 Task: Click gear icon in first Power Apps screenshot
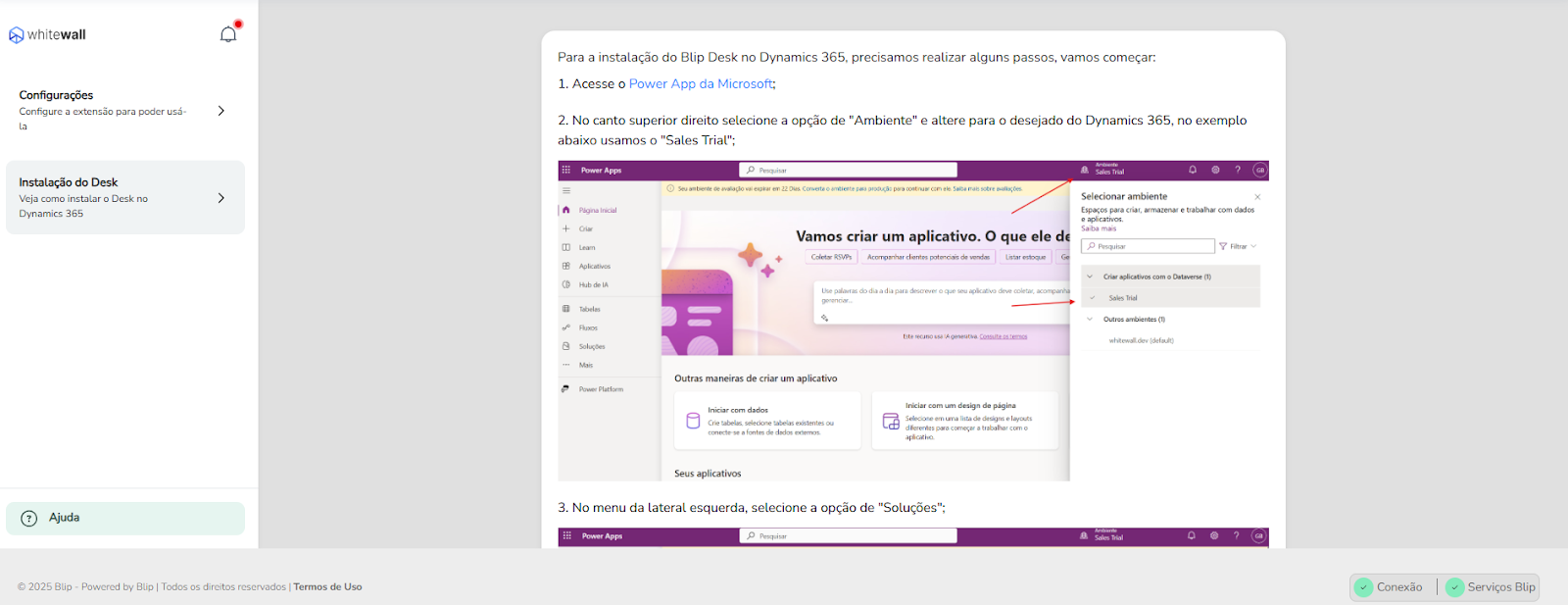(1215, 170)
